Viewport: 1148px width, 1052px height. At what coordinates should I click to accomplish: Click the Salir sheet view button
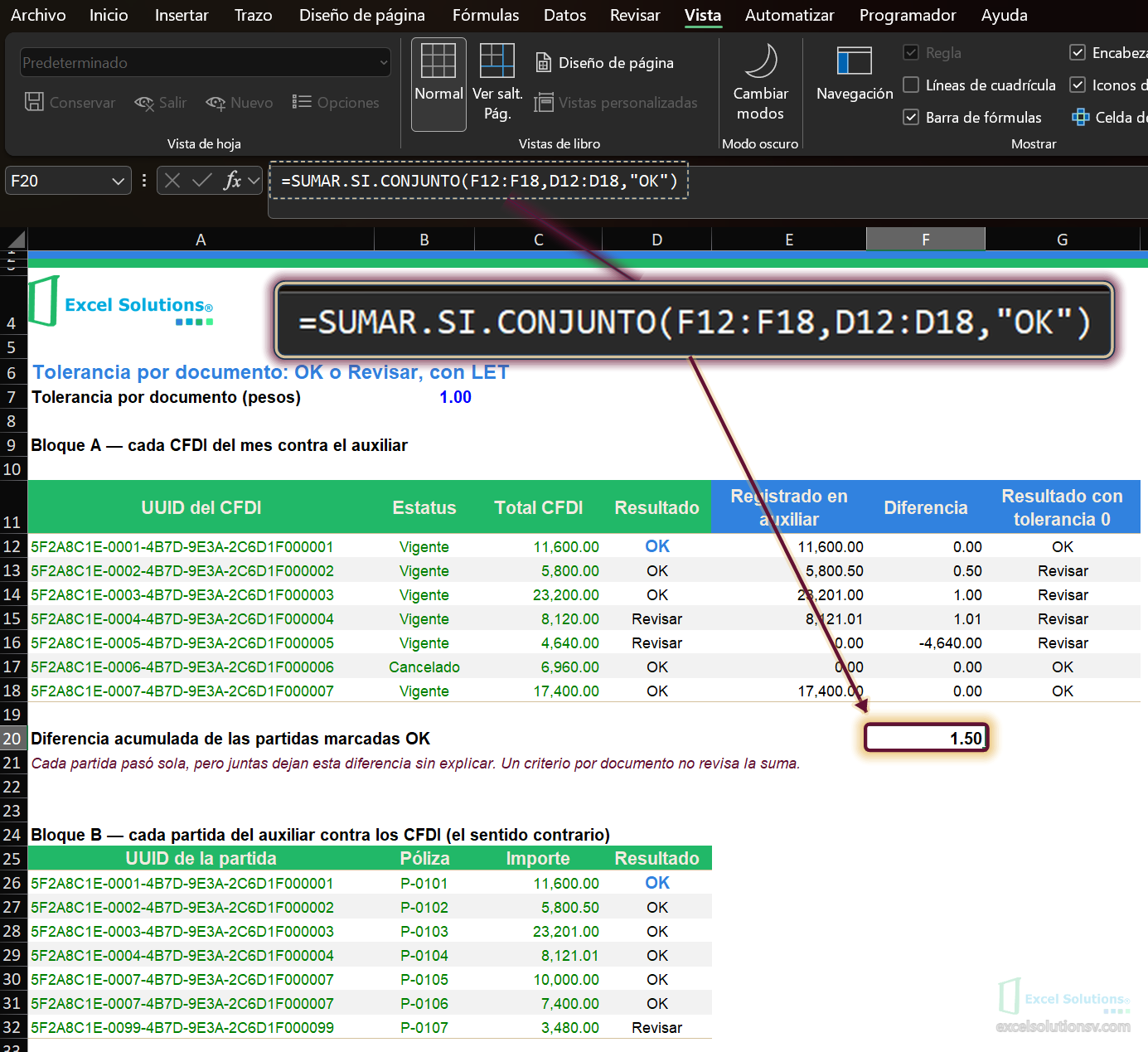click(x=161, y=103)
